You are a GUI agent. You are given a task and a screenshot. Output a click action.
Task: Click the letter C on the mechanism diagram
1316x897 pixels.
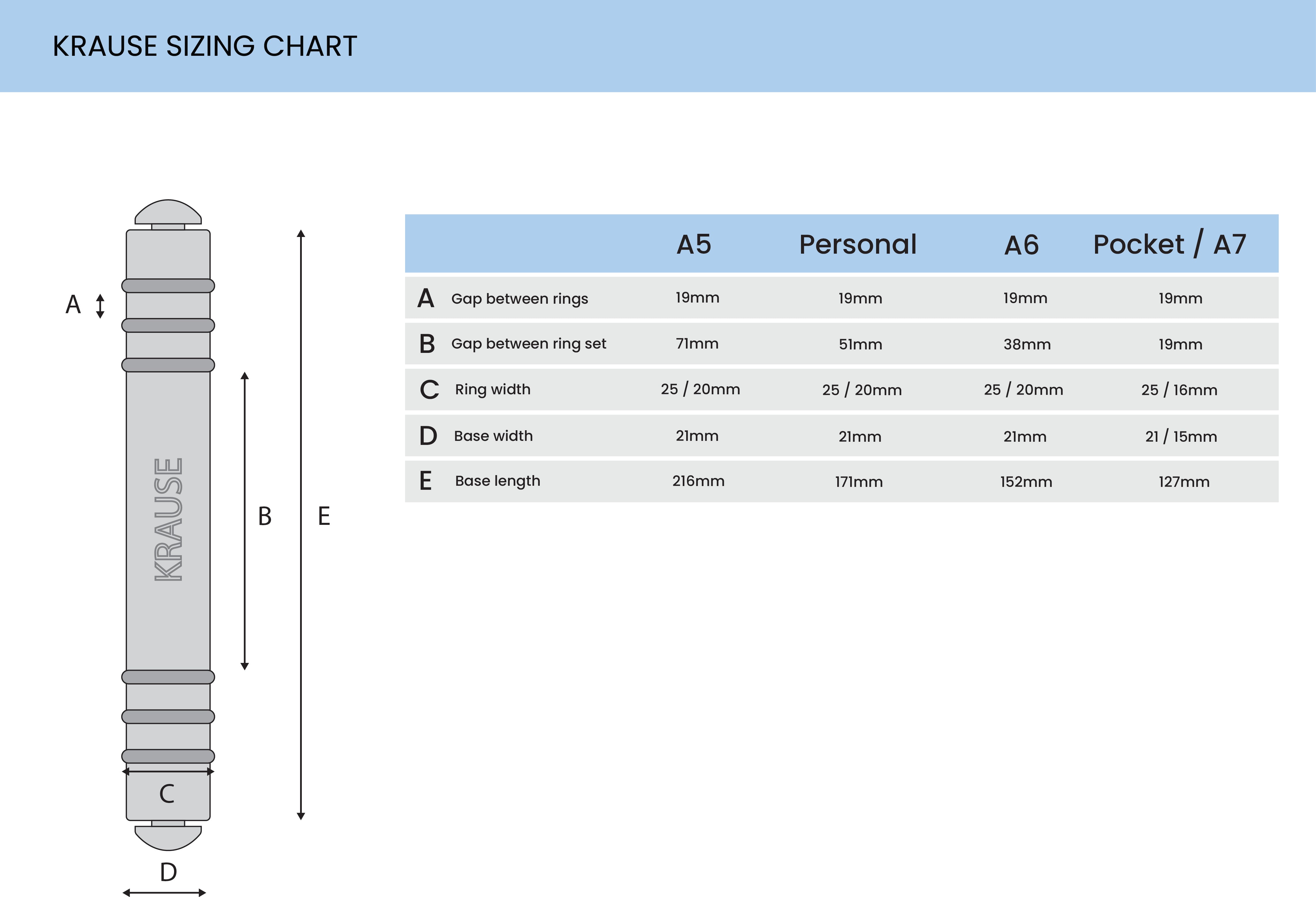[167, 793]
